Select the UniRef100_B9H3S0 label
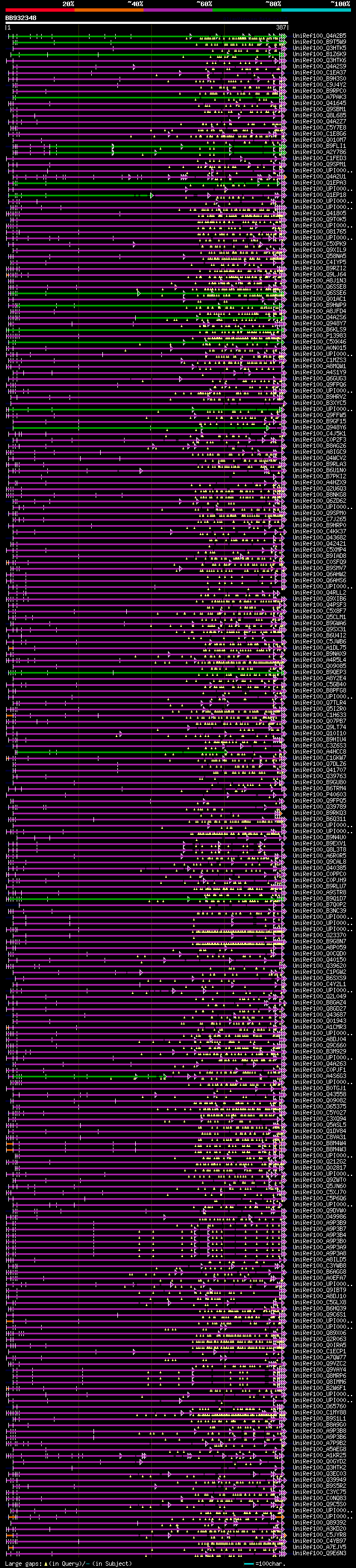Image resolution: width=356 pixels, height=1568 pixels. tap(319, 78)
